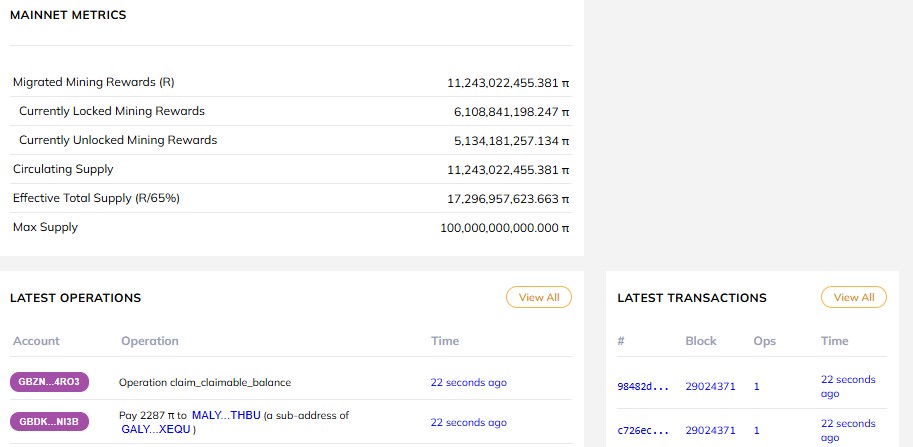The height and width of the screenshot is (447, 913).
Task: Click View All in Latest Operations
Action: point(539,297)
